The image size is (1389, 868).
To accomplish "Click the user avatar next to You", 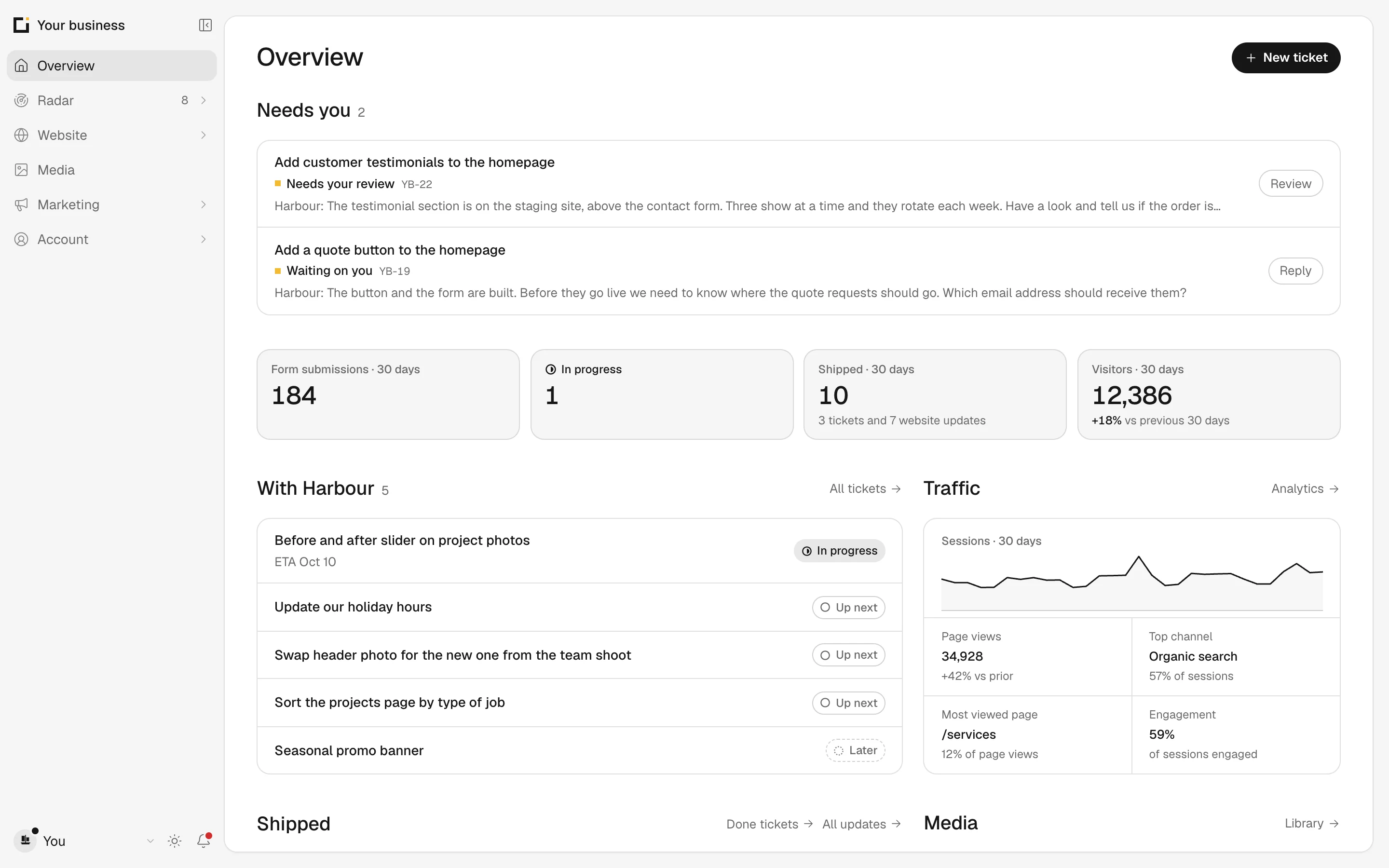I will coord(25,841).
